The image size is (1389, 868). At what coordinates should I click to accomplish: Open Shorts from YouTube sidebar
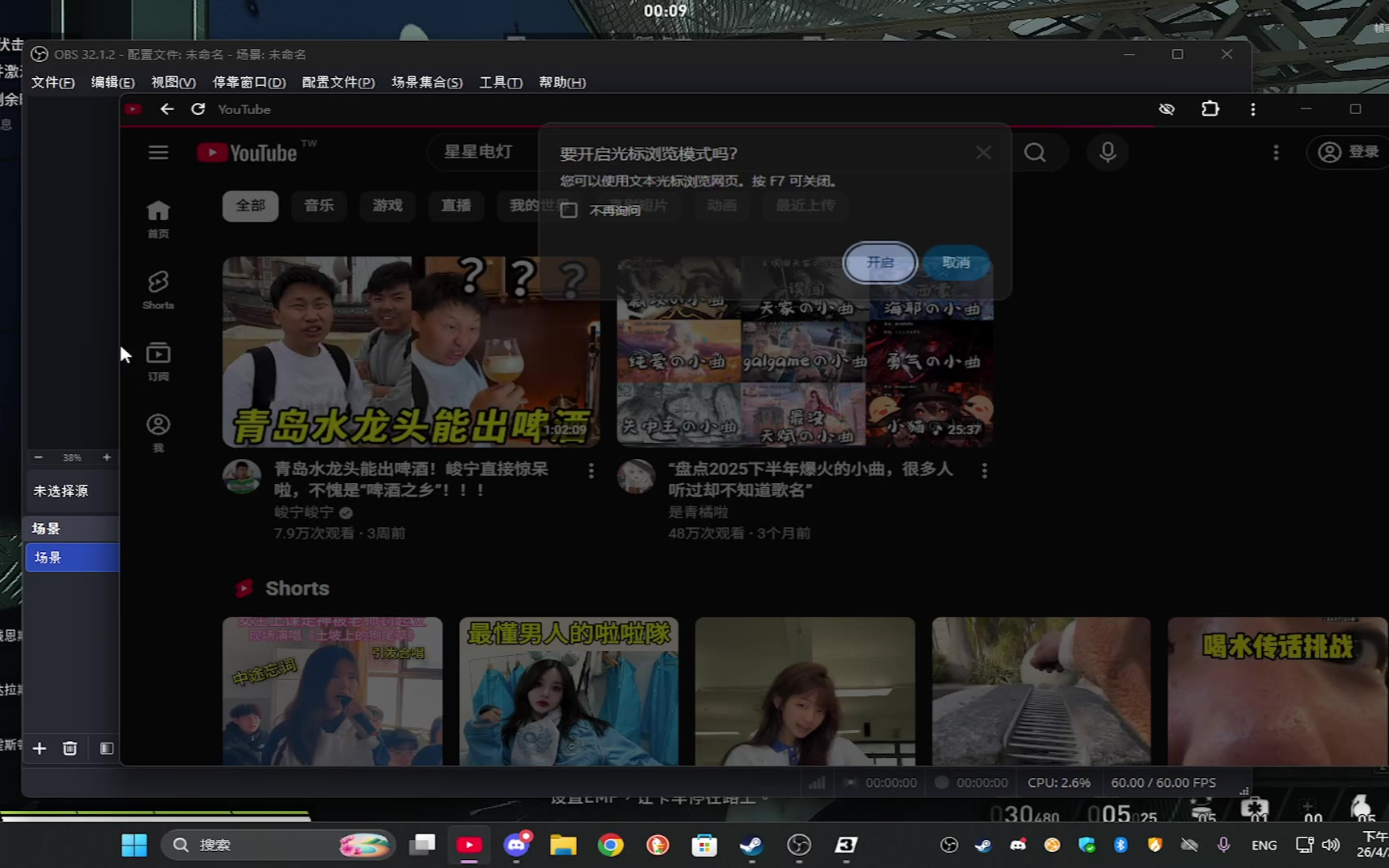coord(158,290)
